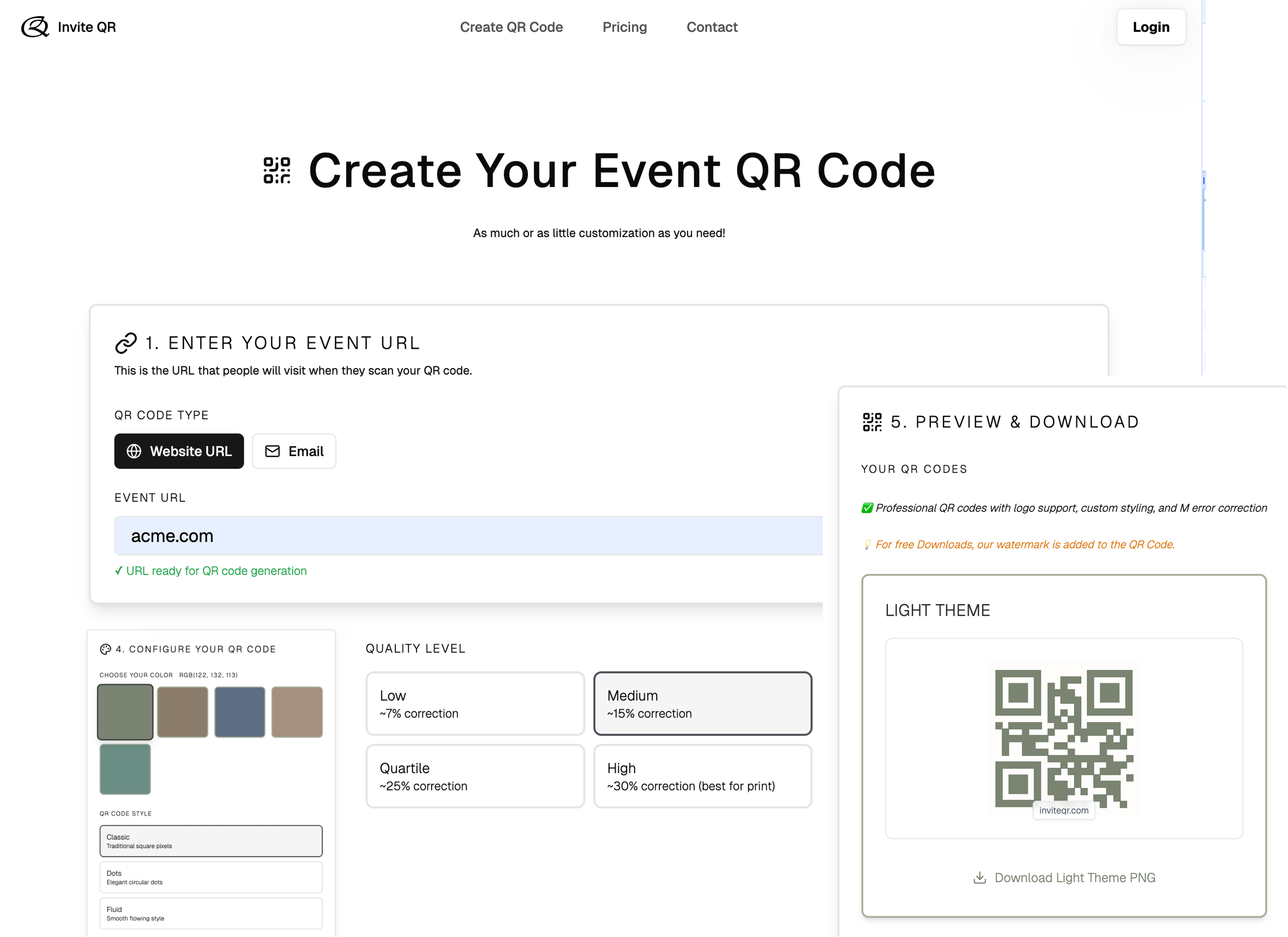
Task: Click the Invite QR logo icon
Action: tap(35, 27)
